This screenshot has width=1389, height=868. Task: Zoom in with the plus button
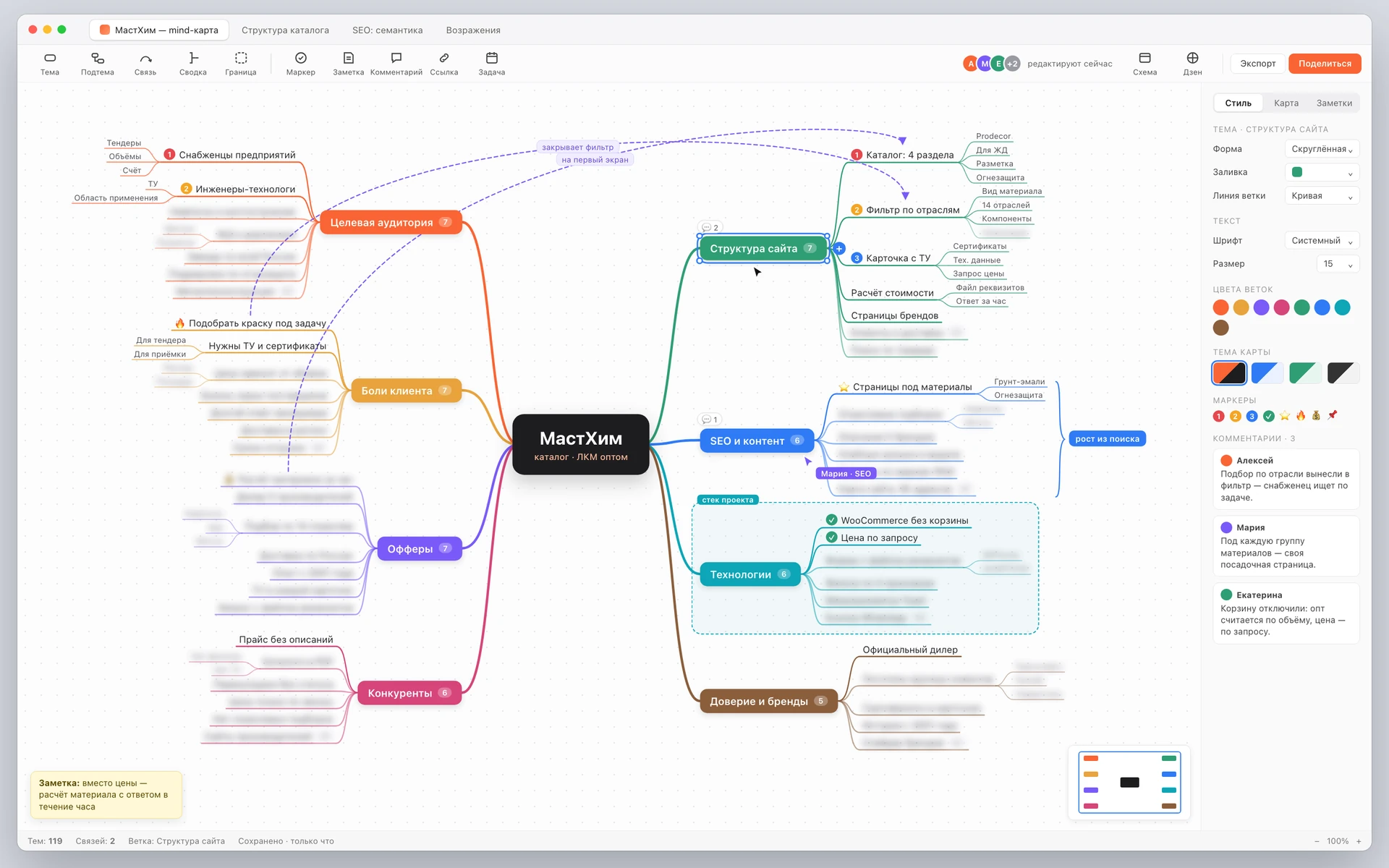tap(1359, 841)
